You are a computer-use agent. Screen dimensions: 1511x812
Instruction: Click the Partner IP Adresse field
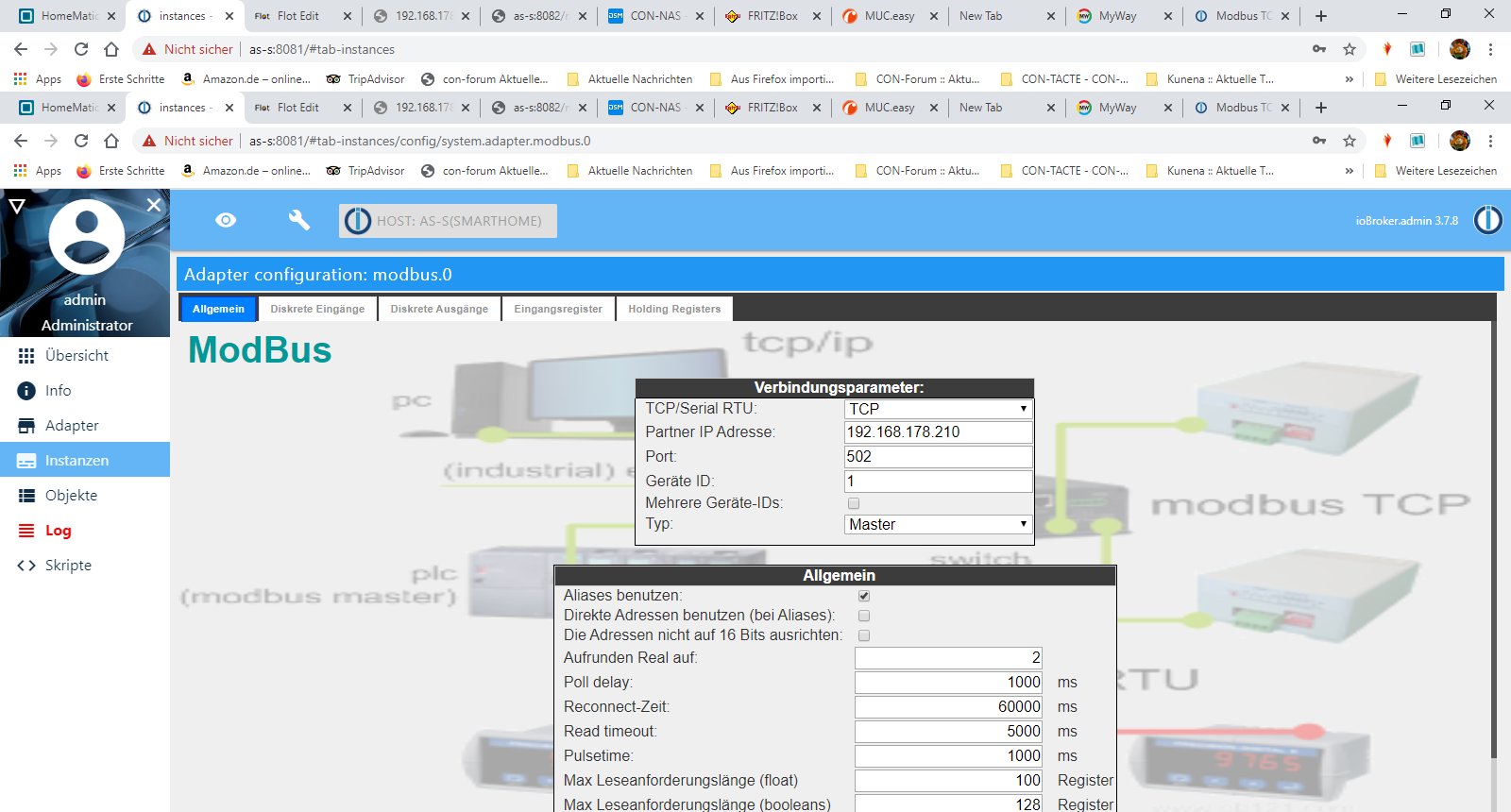coord(938,431)
